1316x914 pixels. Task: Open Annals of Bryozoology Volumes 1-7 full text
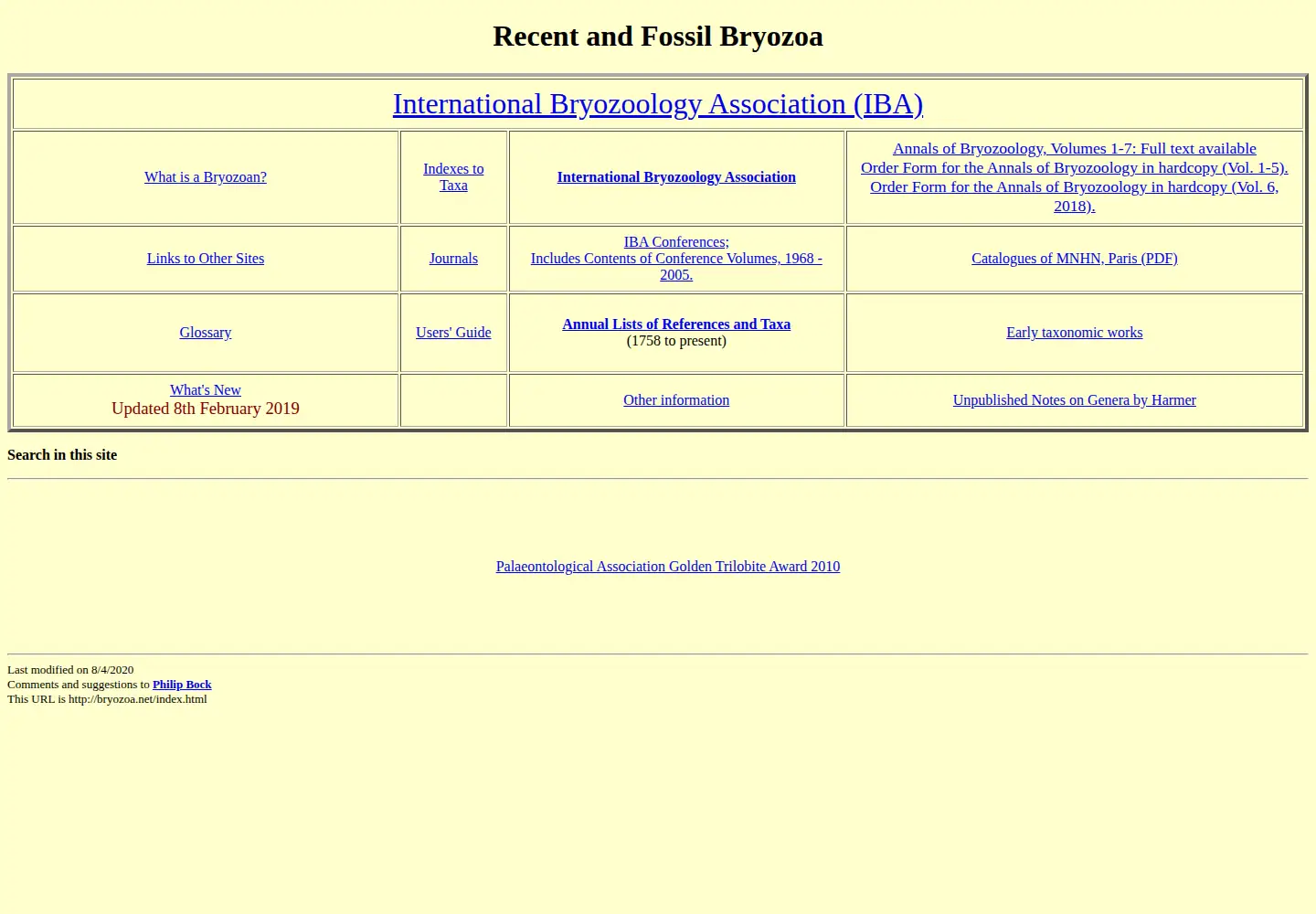click(1075, 149)
